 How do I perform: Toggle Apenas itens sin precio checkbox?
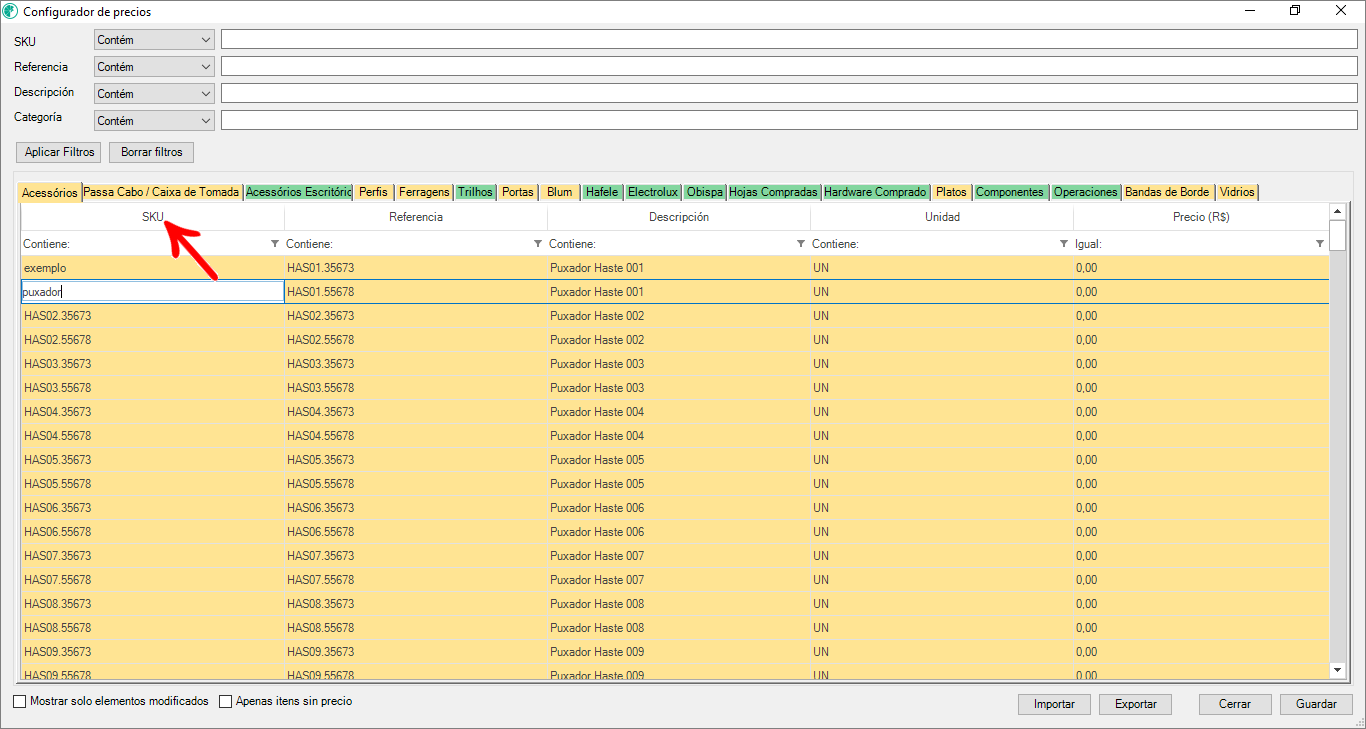225,702
